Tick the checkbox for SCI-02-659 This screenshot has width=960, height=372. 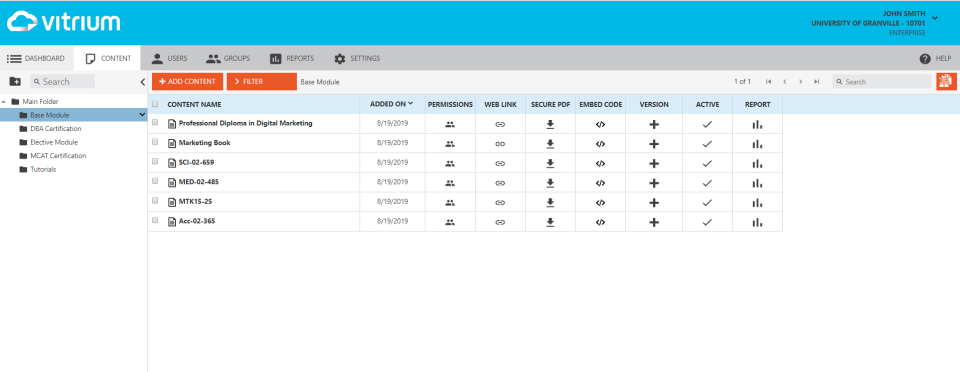point(155,162)
